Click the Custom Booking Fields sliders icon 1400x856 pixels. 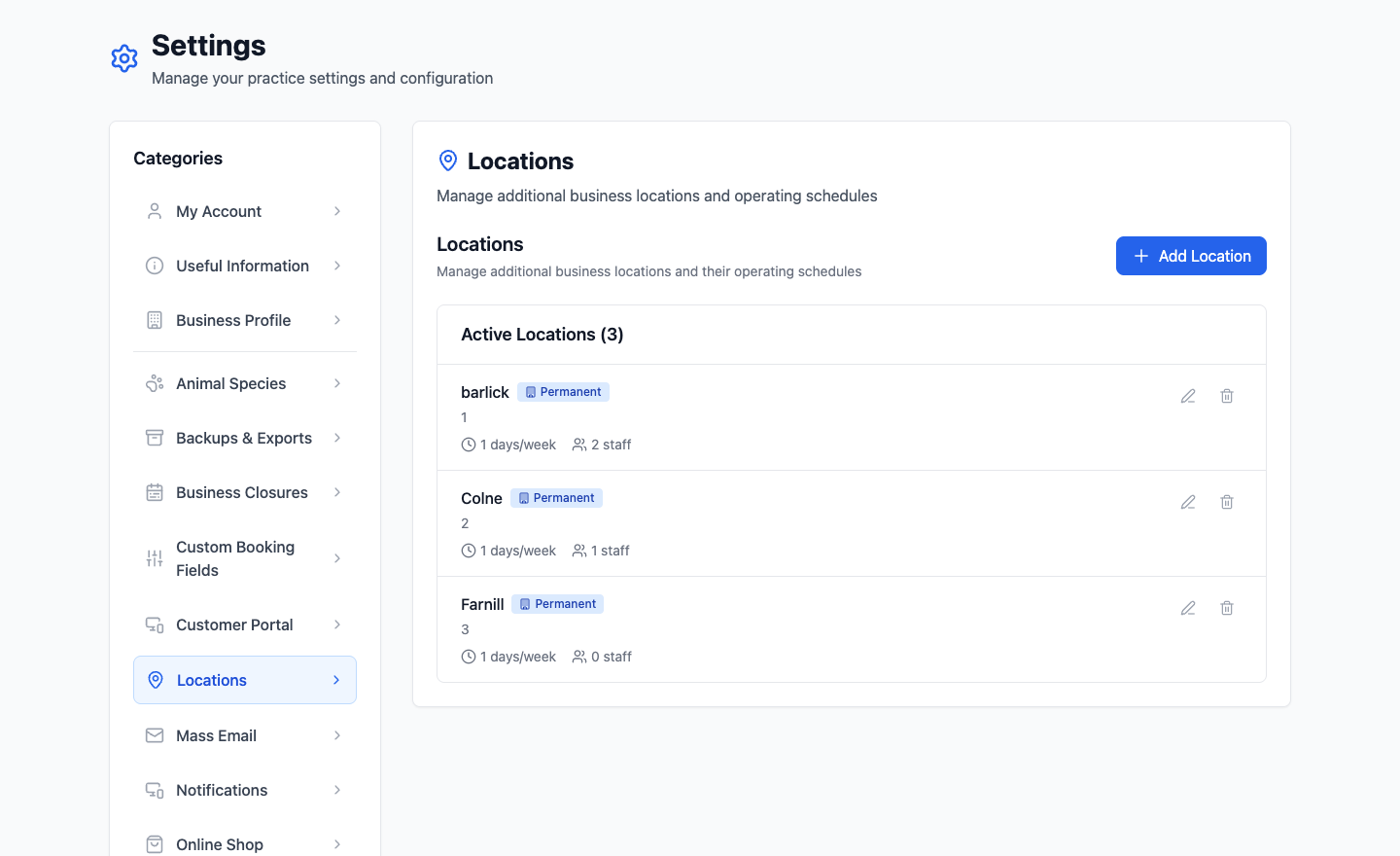coord(155,558)
